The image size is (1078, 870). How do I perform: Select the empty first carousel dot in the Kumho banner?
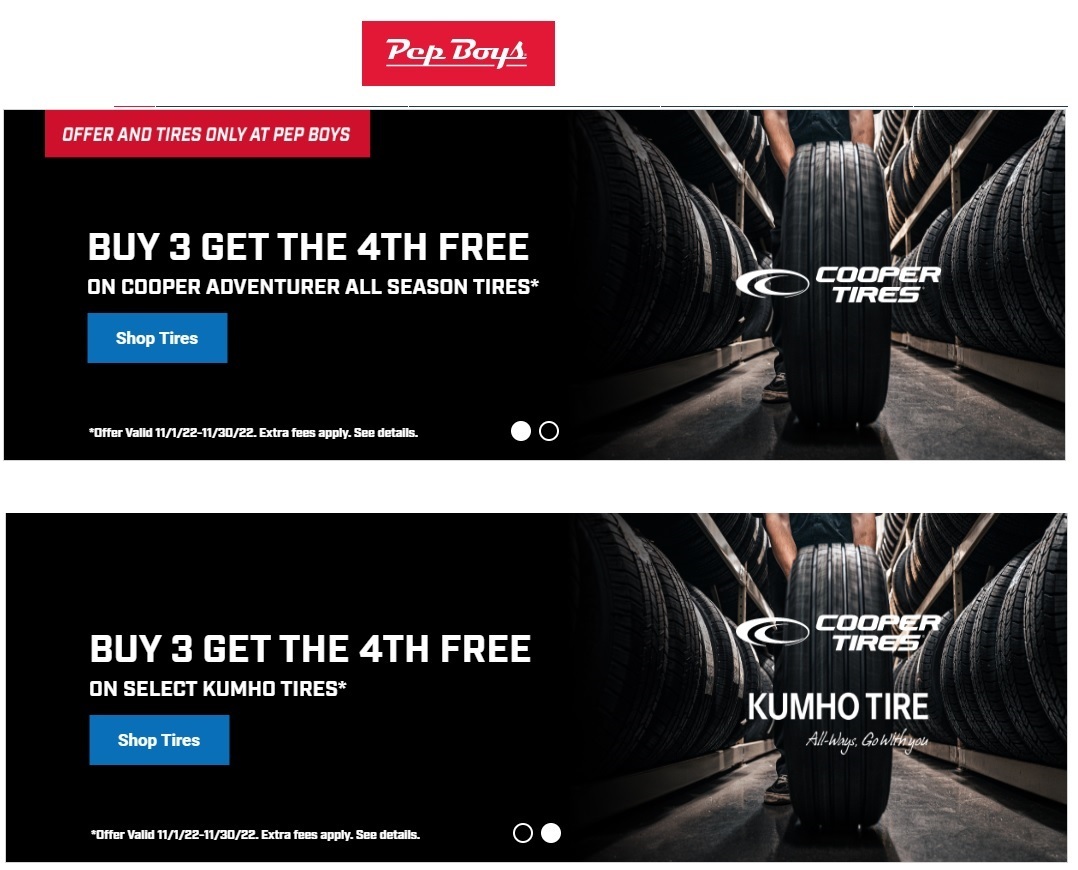(522, 833)
